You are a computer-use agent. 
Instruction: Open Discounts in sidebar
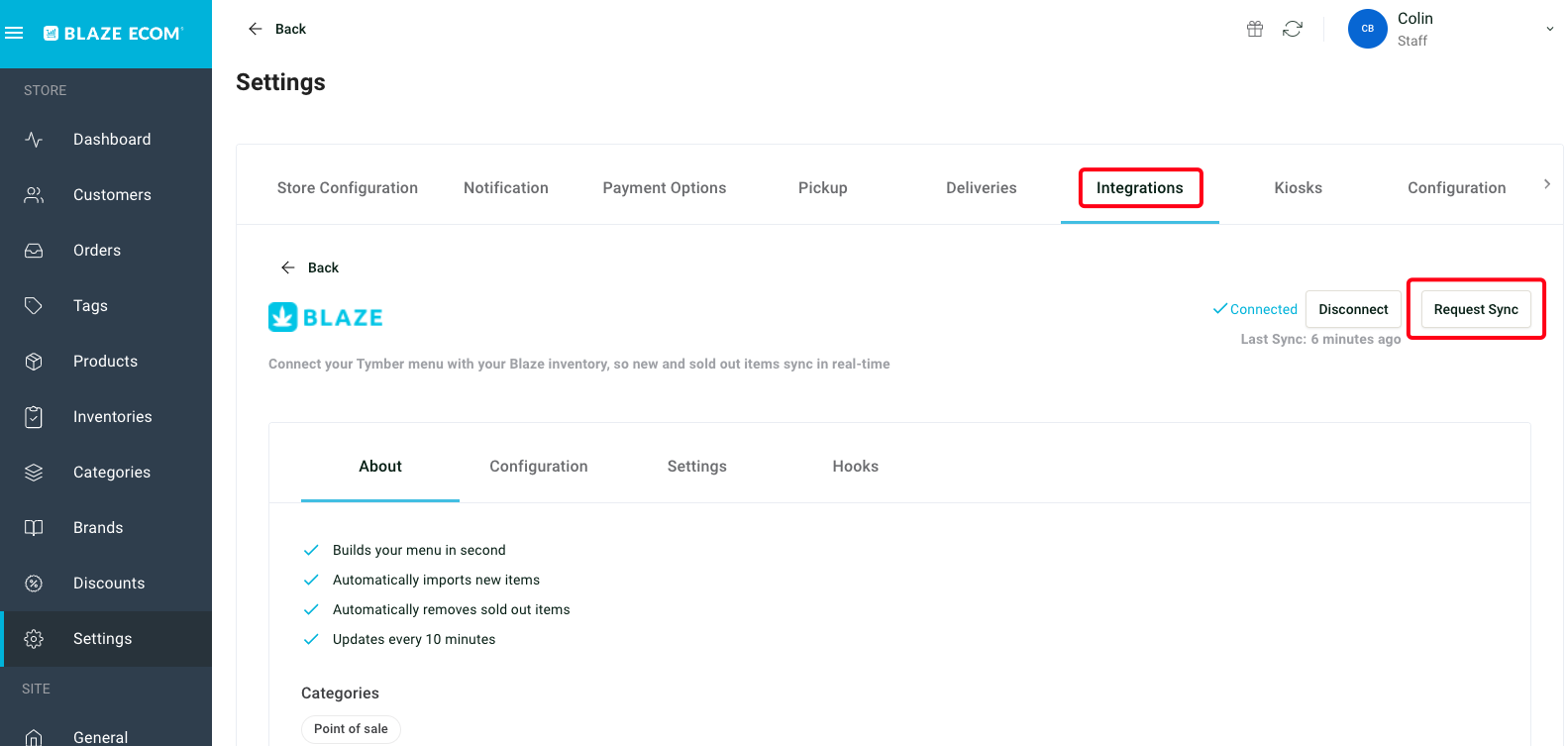109,584
